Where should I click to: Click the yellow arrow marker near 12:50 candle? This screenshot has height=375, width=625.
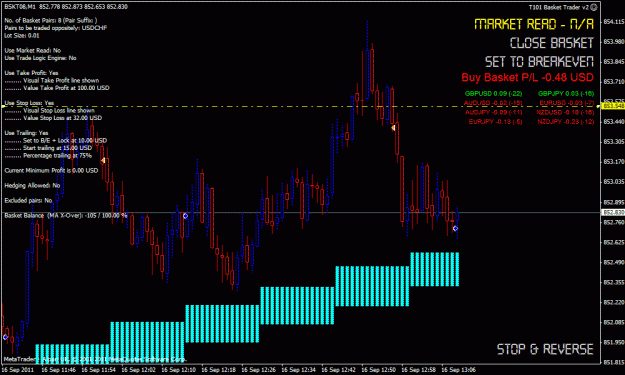coord(393,128)
